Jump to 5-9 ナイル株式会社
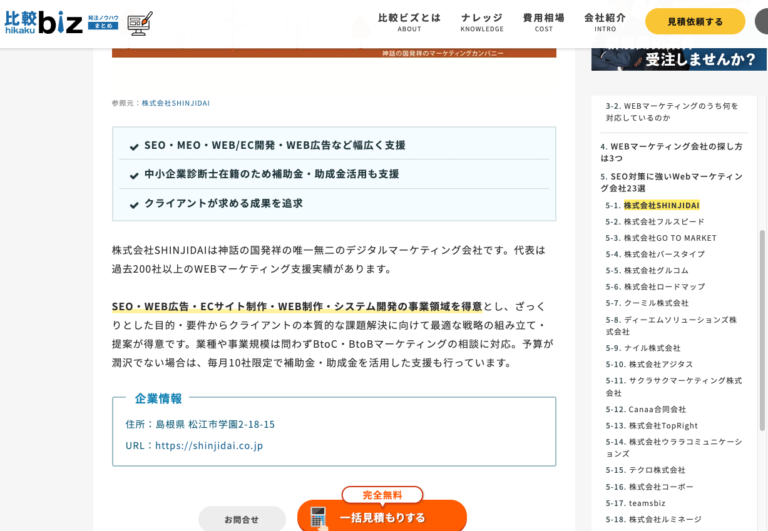768x531 pixels. (x=643, y=348)
